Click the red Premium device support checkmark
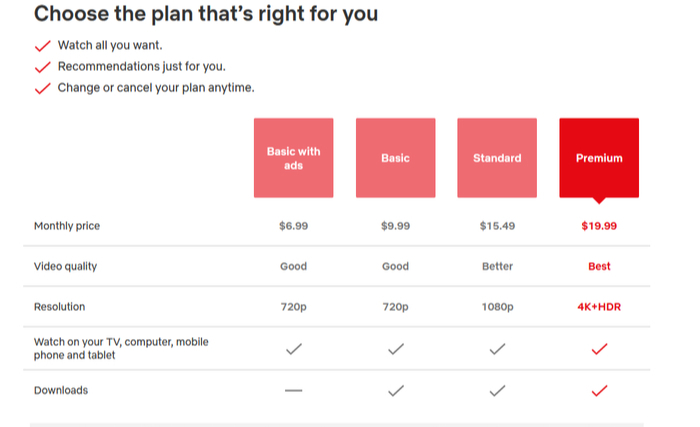Image resolution: width=700 pixels, height=427 pixels. click(599, 349)
